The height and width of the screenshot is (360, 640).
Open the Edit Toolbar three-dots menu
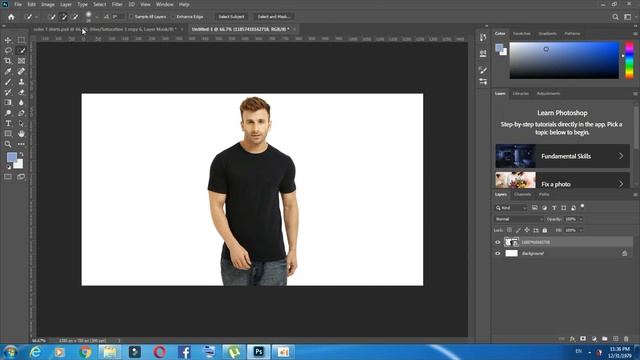coord(21,144)
